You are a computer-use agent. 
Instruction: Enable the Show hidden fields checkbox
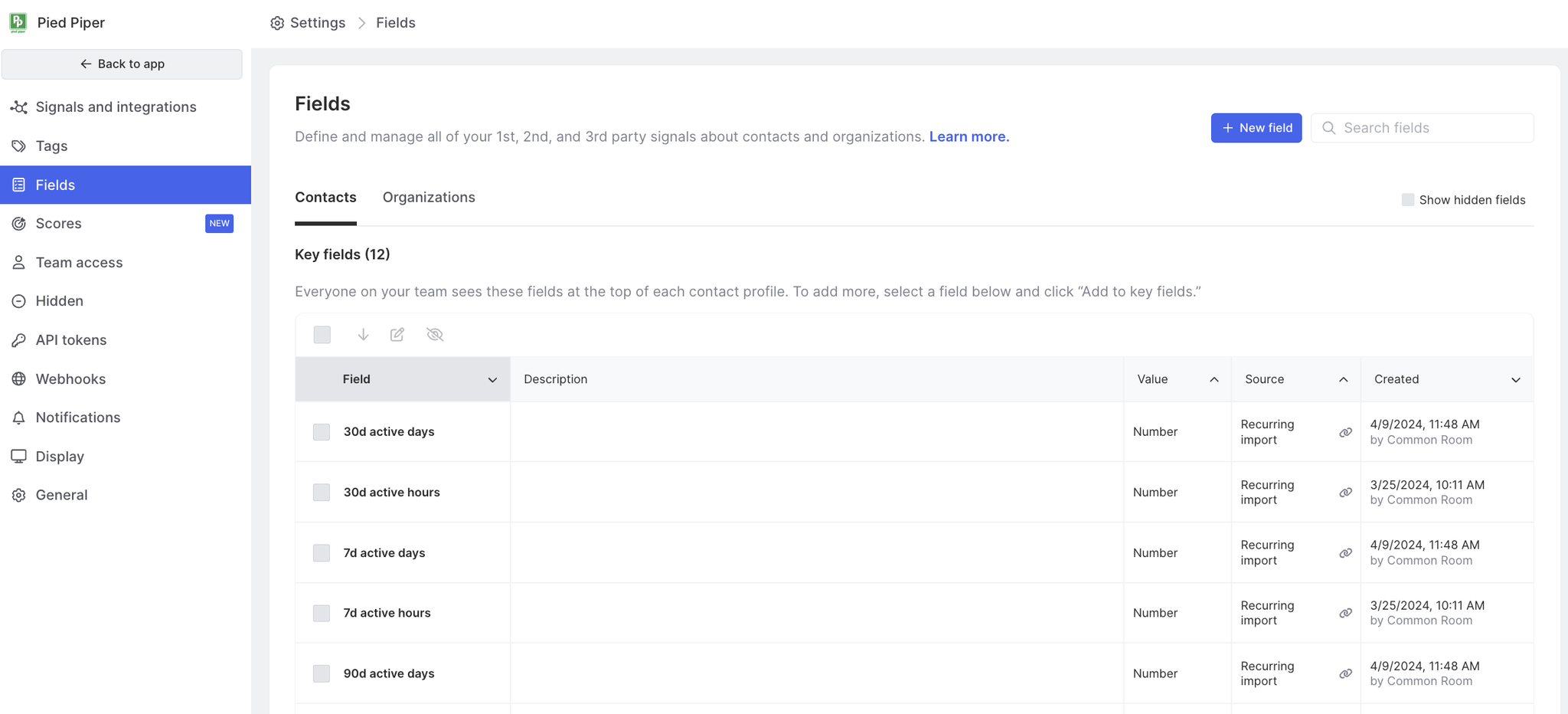coord(1407,200)
